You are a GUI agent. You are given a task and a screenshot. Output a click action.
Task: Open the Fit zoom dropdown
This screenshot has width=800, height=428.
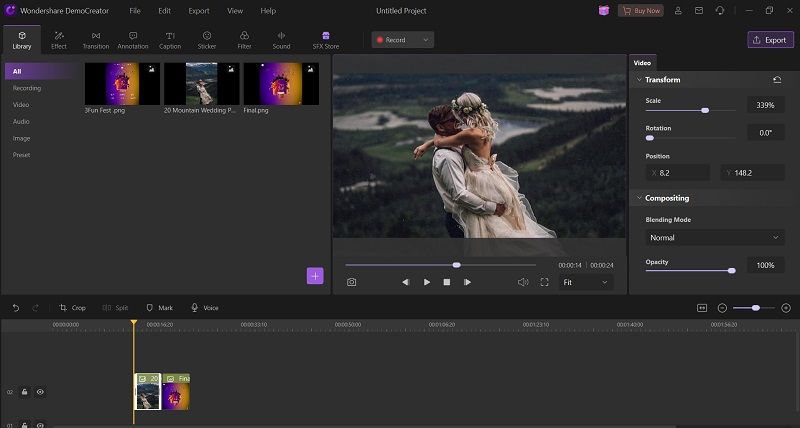586,282
